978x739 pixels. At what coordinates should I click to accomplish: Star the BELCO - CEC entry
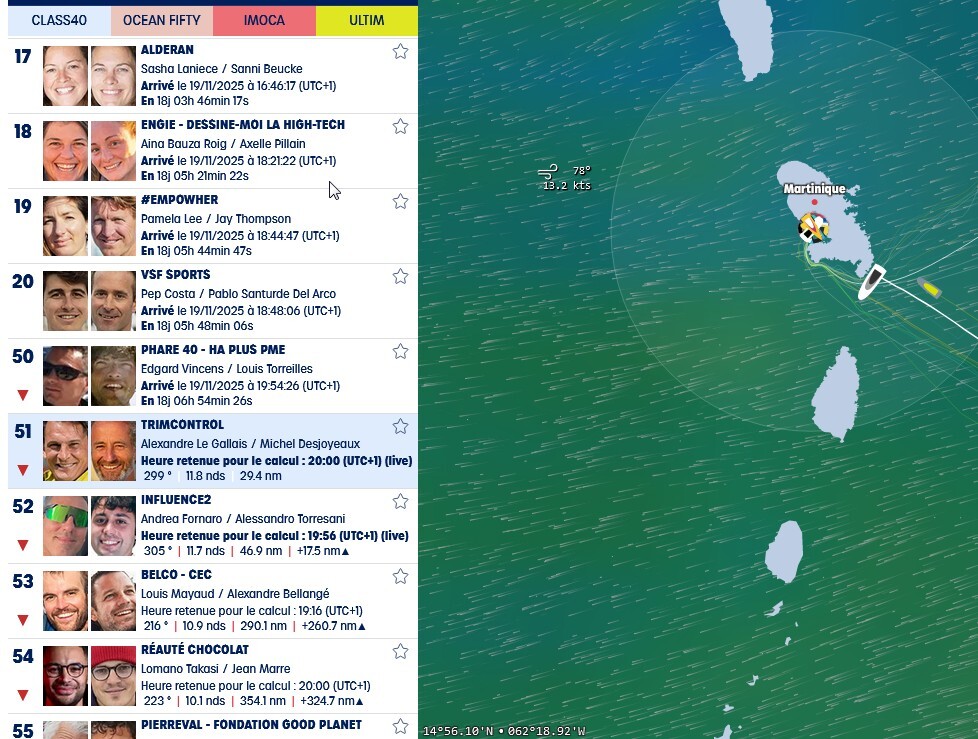pos(400,576)
